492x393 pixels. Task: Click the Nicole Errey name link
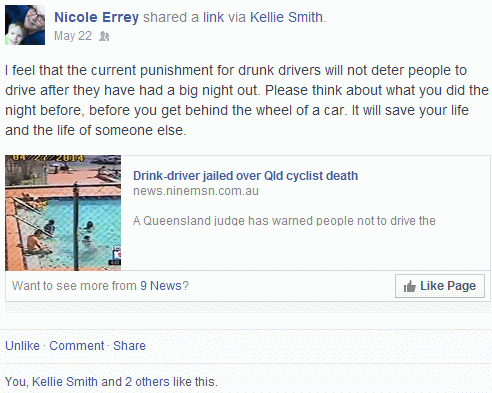pyautogui.click(x=96, y=17)
